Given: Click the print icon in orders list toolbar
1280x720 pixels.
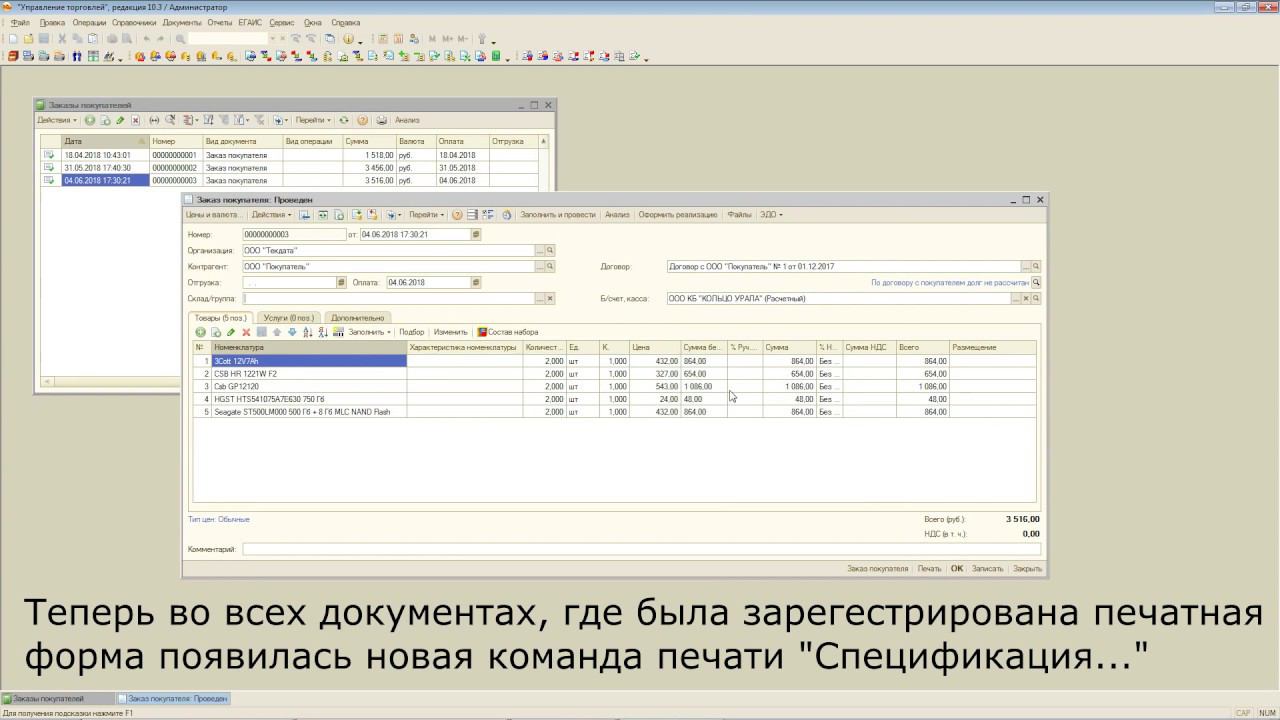Looking at the screenshot, I should point(381,120).
